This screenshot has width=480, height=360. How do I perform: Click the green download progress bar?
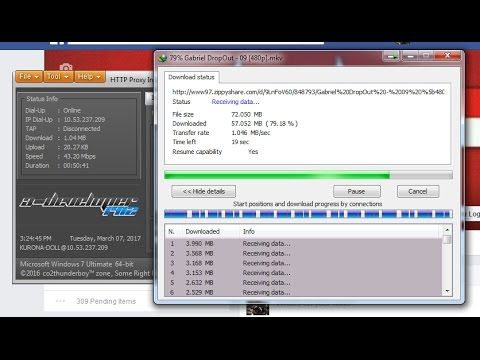pyautogui.click(x=308, y=175)
